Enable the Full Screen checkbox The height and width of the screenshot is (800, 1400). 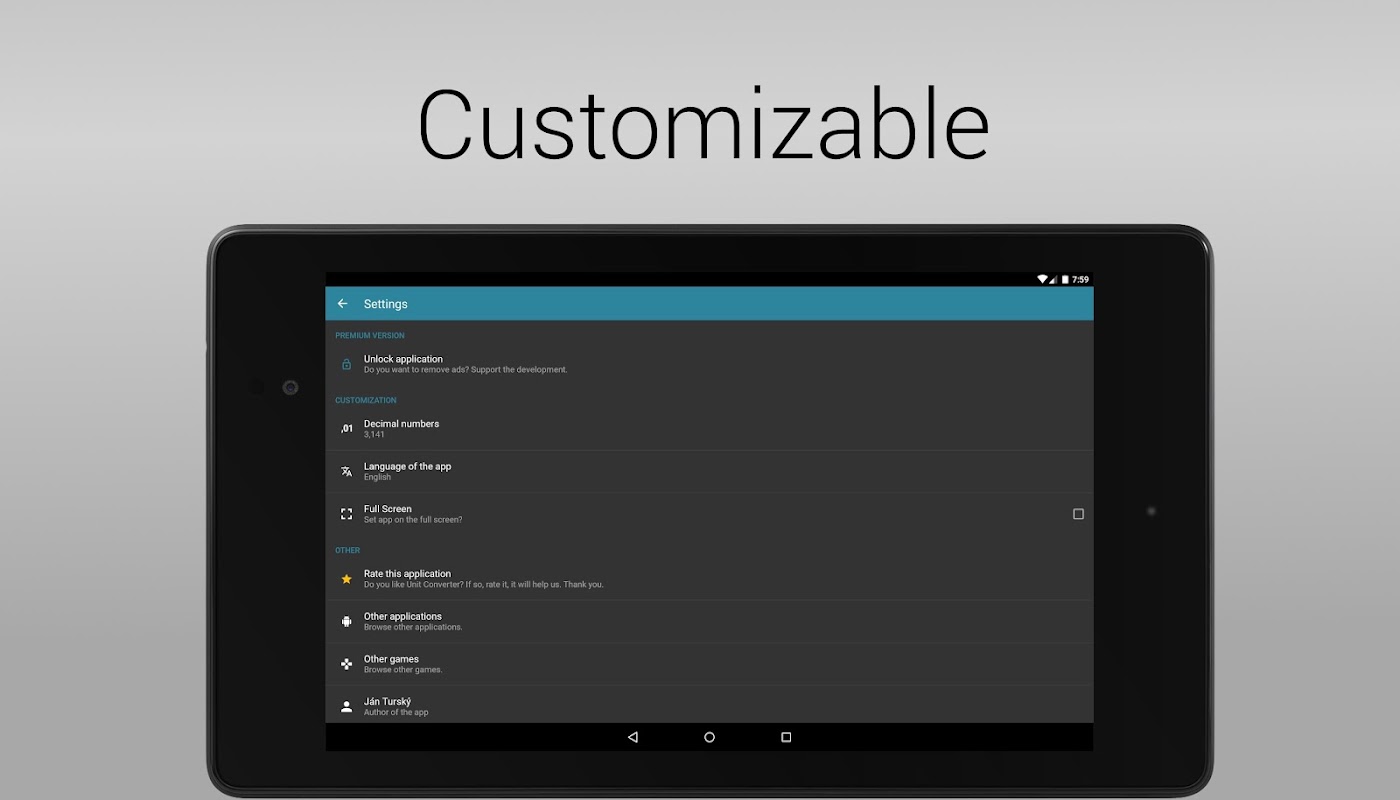[x=1078, y=514]
